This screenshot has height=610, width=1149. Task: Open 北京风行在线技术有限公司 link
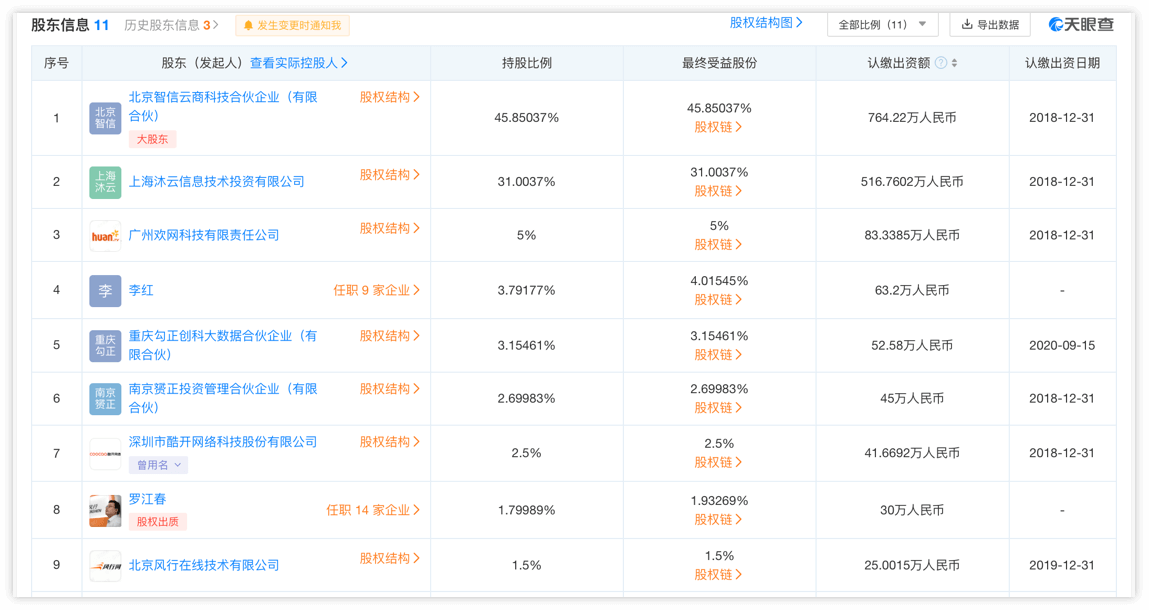tap(204, 565)
